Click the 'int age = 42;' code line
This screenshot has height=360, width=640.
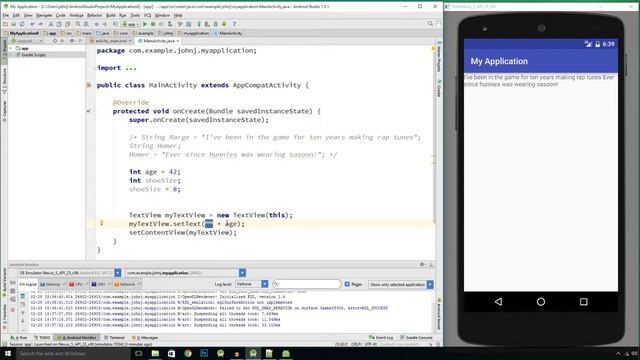point(155,172)
